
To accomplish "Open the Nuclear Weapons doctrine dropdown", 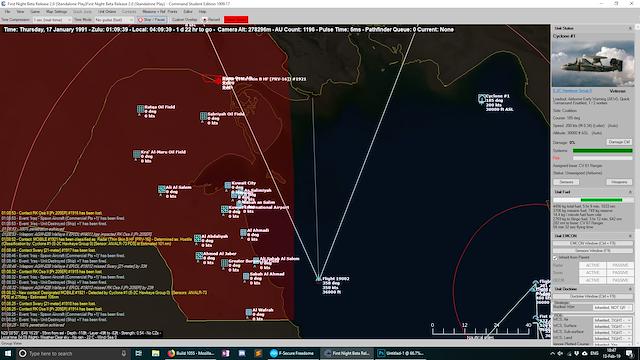I will [x=612, y=307].
